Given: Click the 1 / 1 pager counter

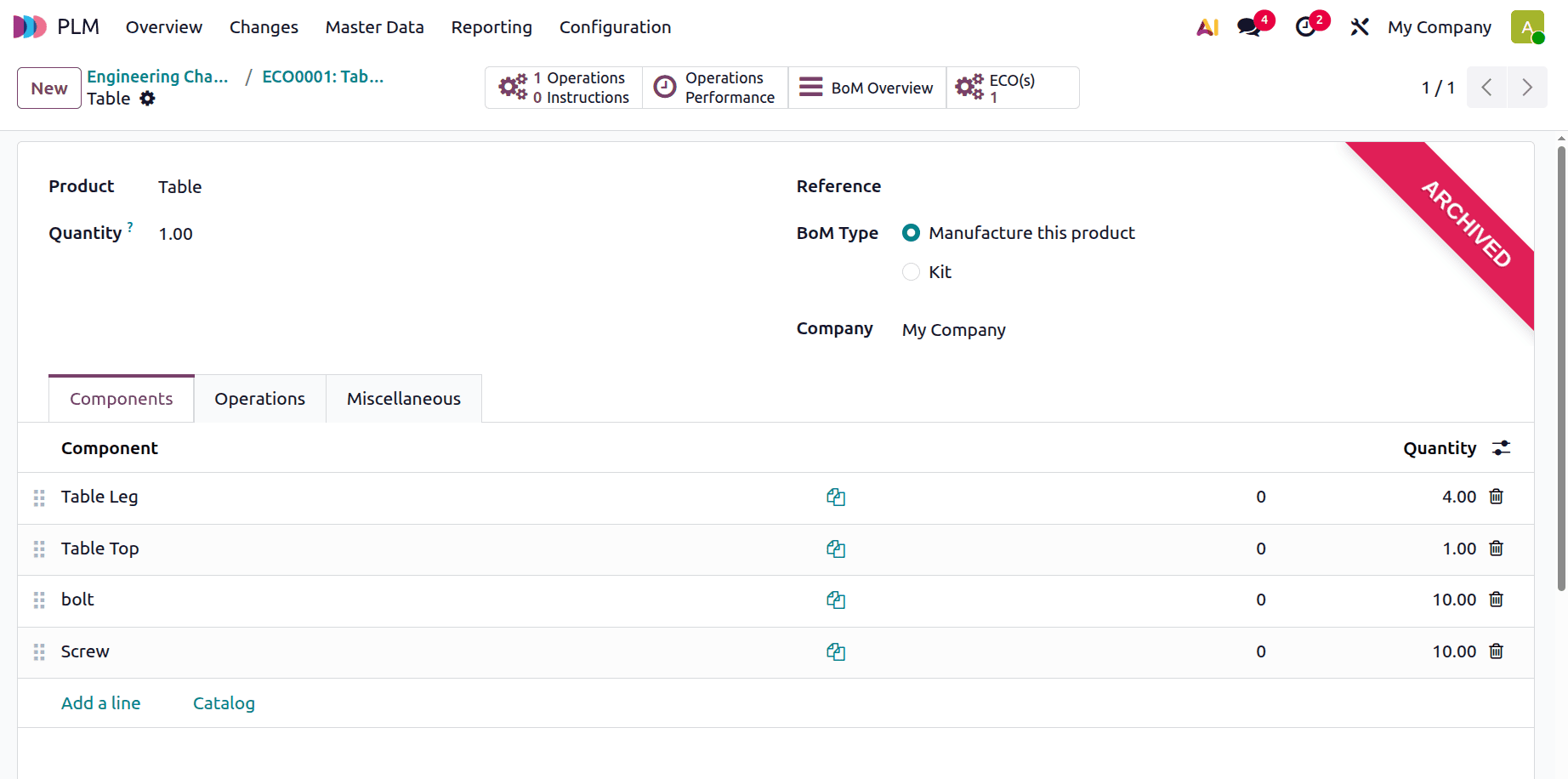Looking at the screenshot, I should 1438,88.
